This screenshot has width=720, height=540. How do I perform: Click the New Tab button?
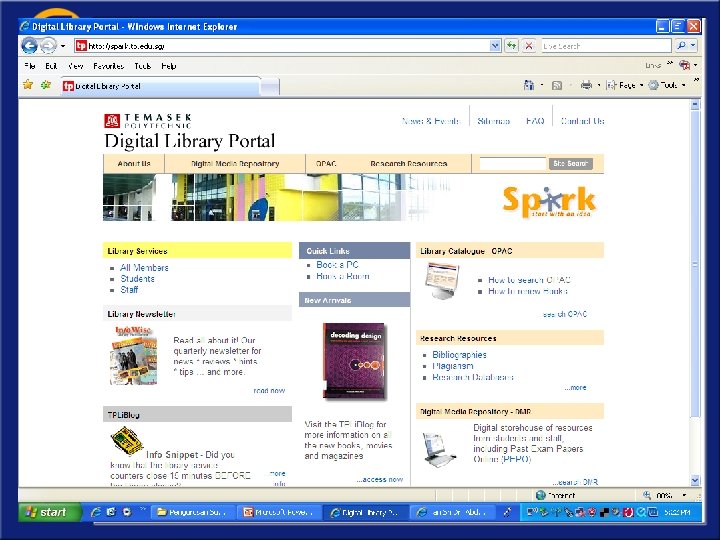270,87
